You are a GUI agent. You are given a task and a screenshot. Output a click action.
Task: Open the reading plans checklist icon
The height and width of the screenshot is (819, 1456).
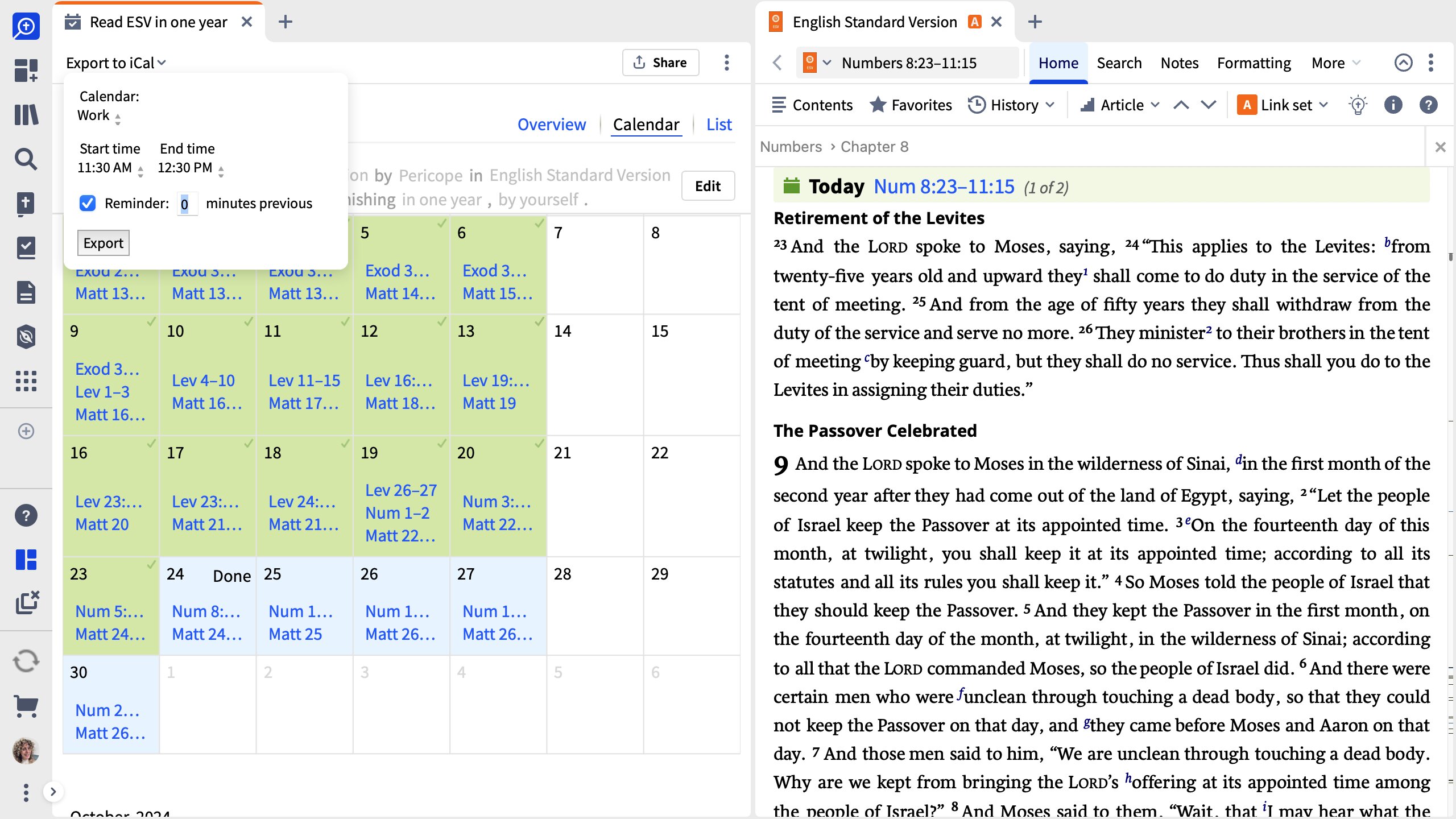(26, 248)
